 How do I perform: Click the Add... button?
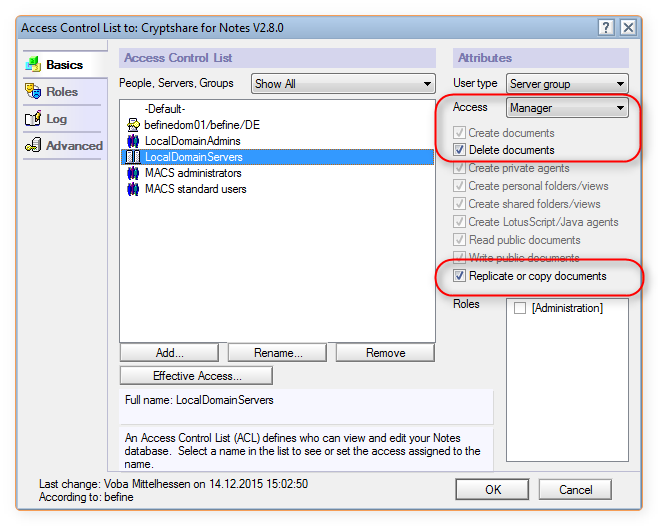pos(170,353)
